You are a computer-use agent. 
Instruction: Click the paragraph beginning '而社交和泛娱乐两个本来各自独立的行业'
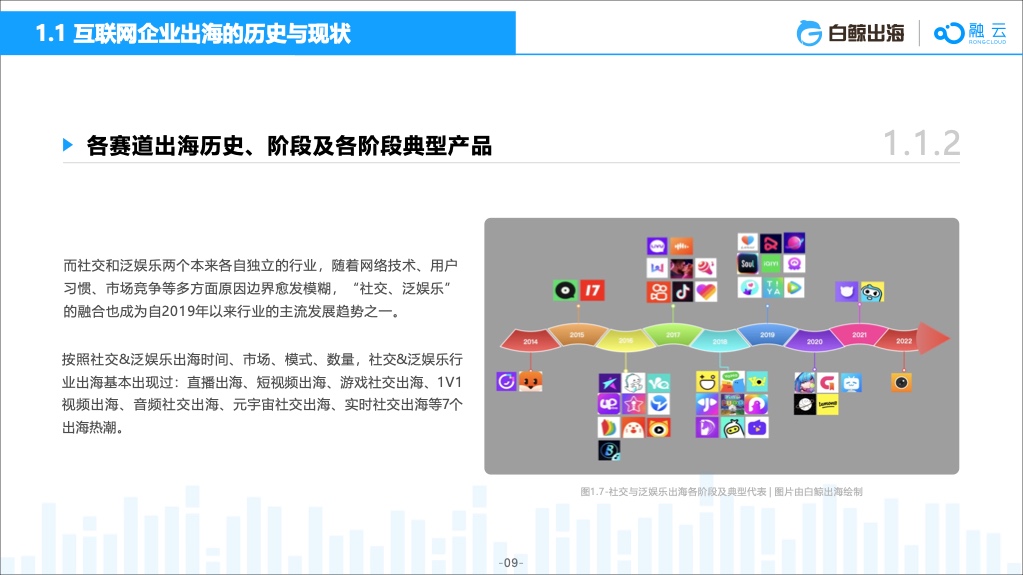pos(260,288)
